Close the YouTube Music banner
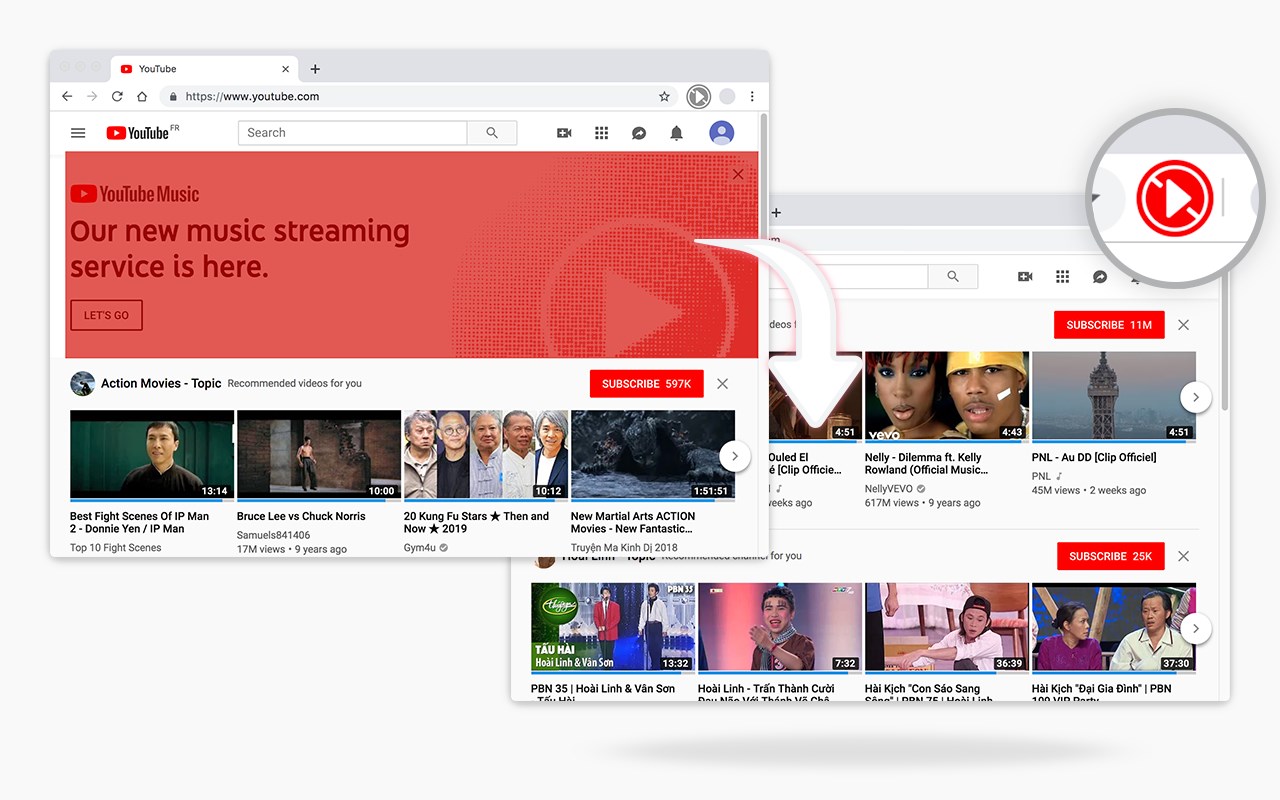The height and width of the screenshot is (800, 1280). [x=738, y=174]
